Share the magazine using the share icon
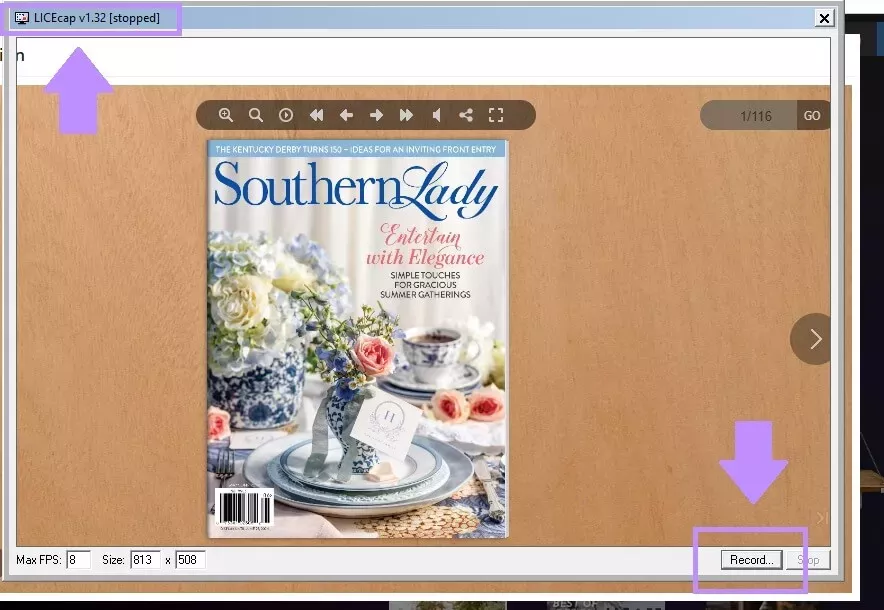The image size is (884, 610). point(466,115)
